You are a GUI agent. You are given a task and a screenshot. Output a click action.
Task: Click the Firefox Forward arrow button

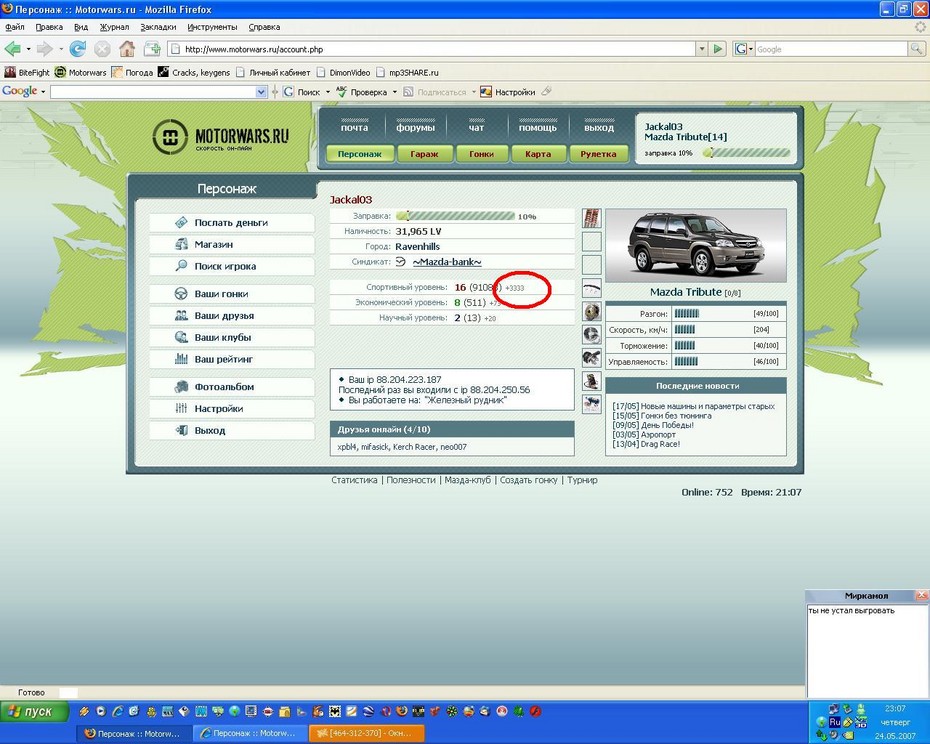(x=44, y=49)
